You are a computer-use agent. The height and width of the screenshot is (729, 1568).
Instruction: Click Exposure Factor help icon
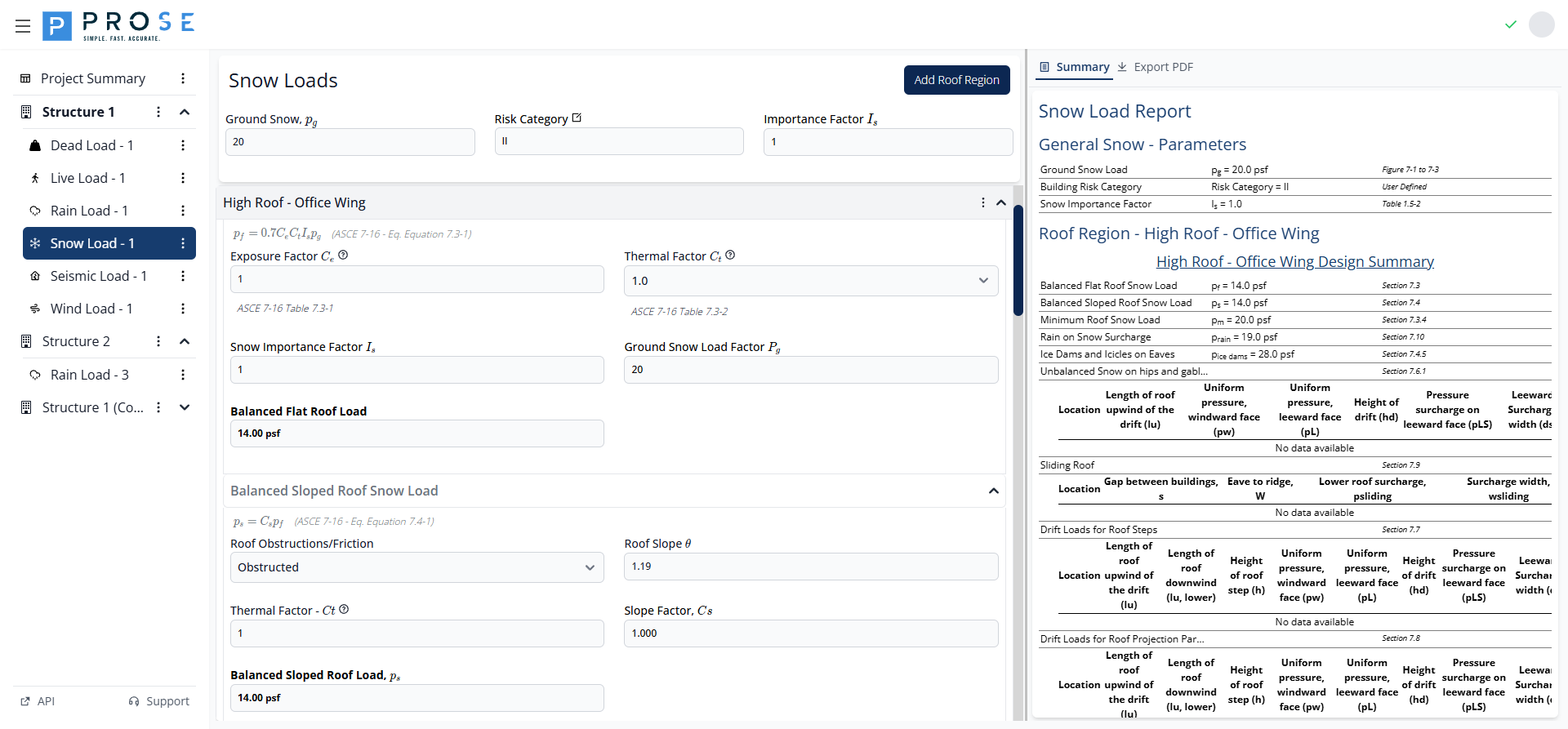pyautogui.click(x=344, y=256)
